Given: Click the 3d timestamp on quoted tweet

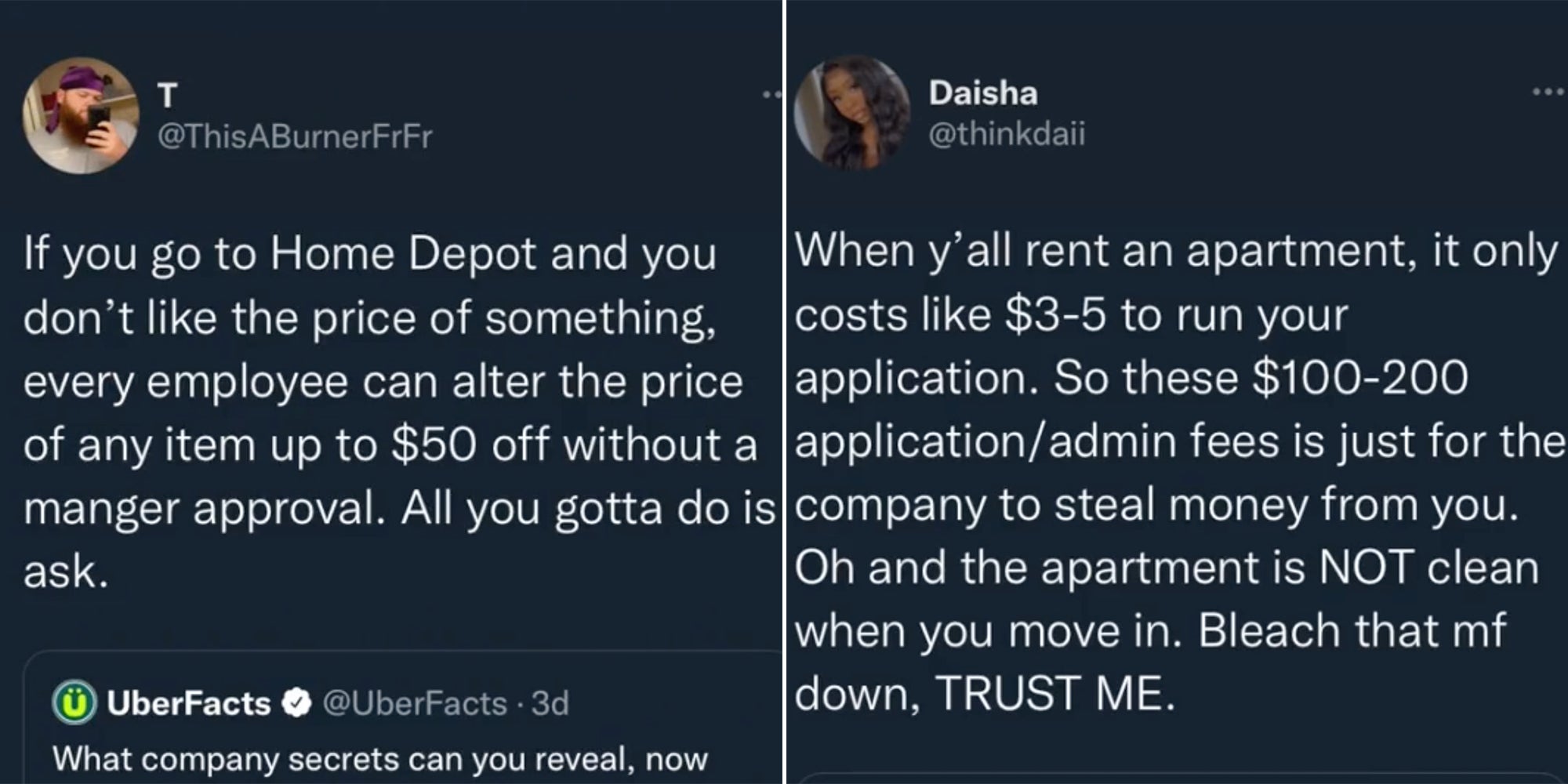Looking at the screenshot, I should pyautogui.click(x=550, y=703).
